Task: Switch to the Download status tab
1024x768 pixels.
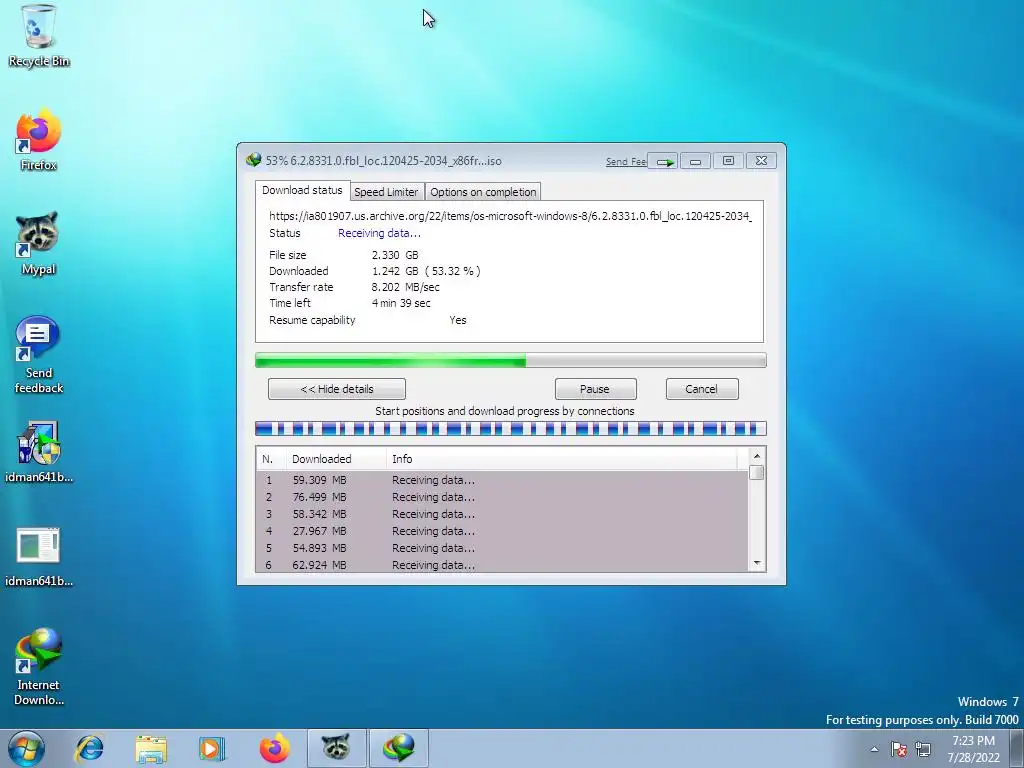Action: click(x=302, y=190)
